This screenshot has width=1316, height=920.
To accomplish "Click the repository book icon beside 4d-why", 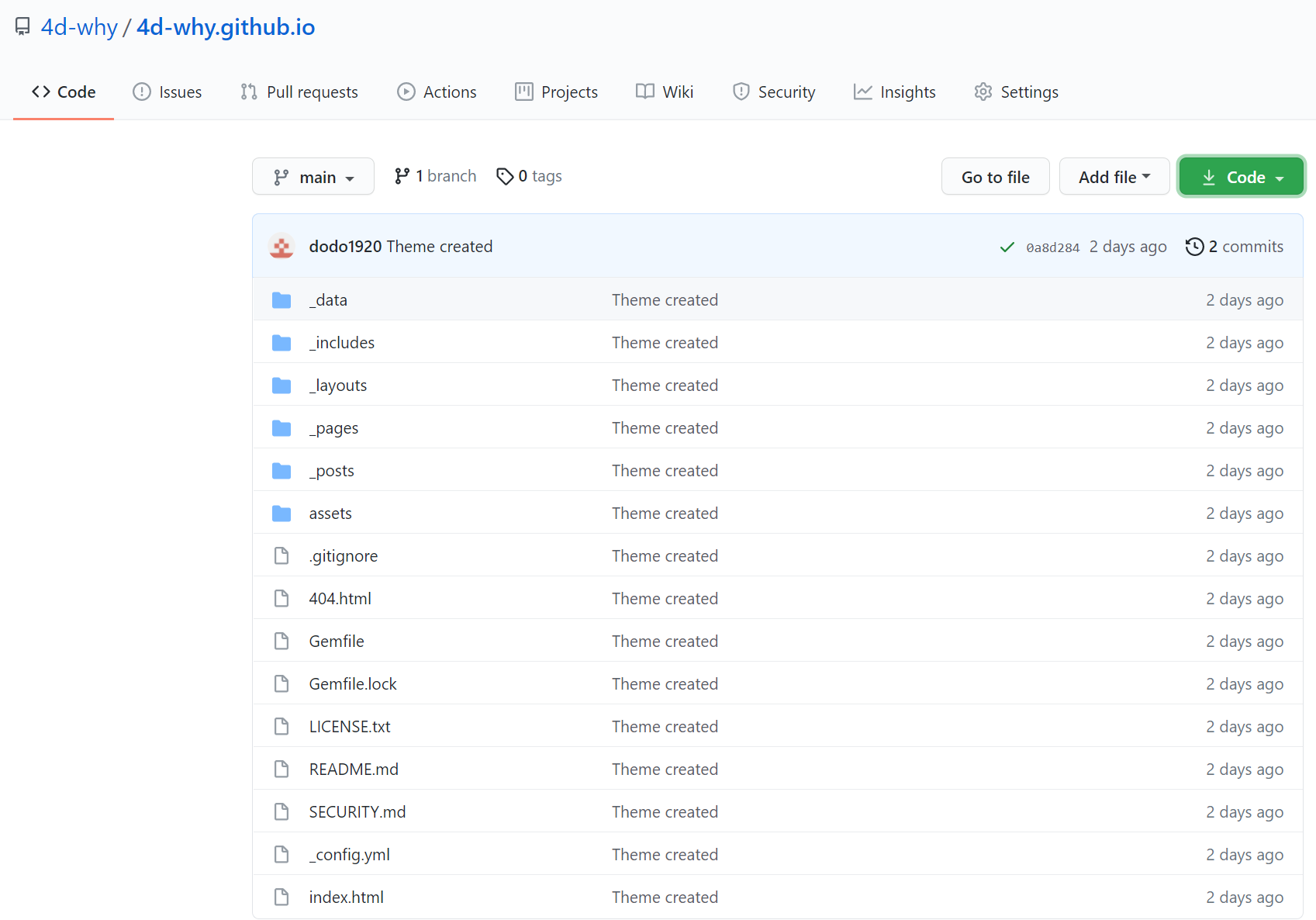I will click(22, 27).
